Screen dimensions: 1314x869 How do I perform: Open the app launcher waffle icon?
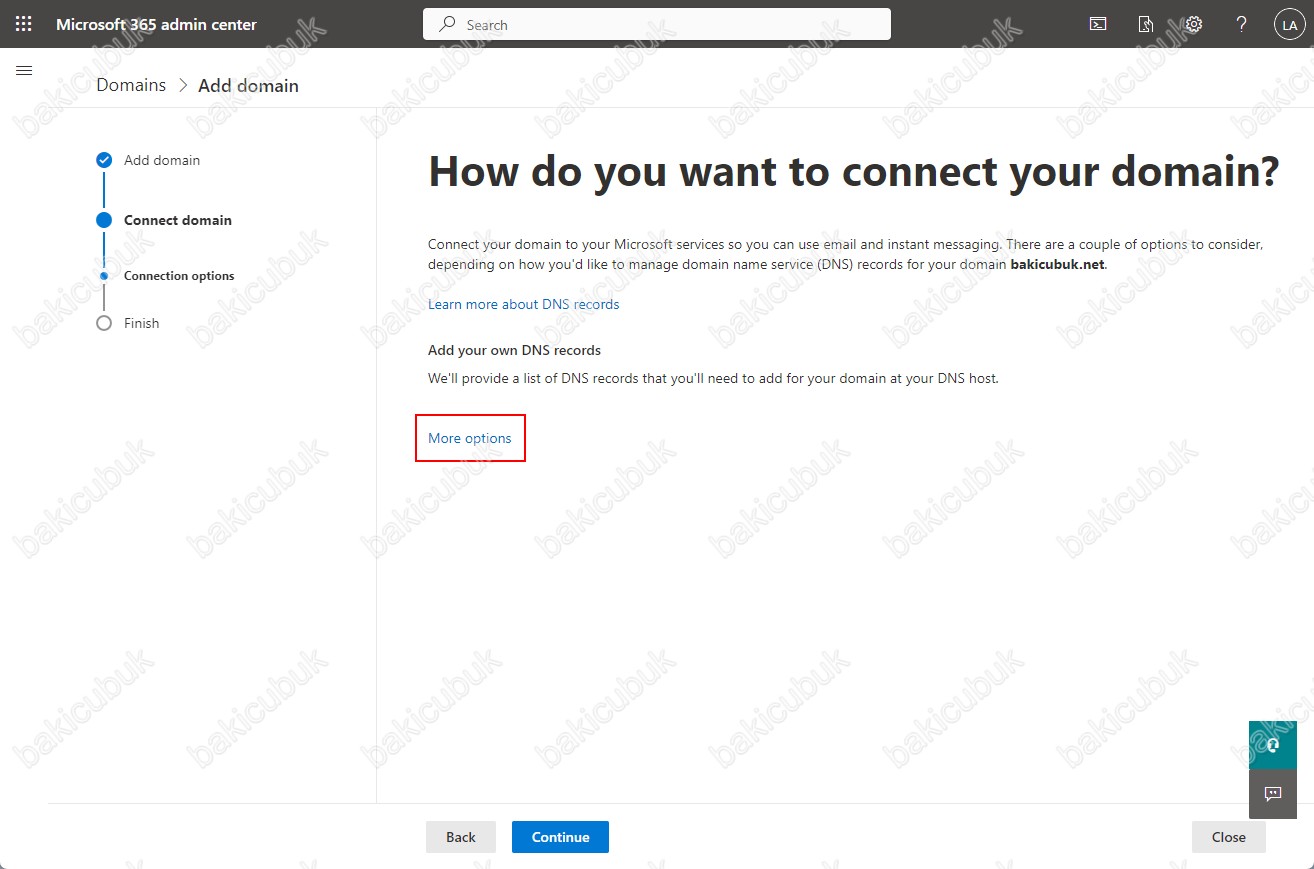24,24
